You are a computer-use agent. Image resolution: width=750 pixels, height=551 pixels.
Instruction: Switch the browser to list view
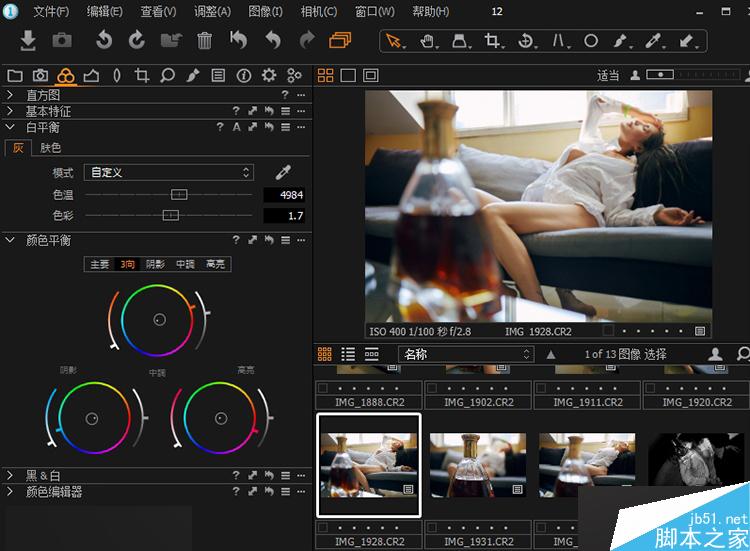(x=348, y=354)
